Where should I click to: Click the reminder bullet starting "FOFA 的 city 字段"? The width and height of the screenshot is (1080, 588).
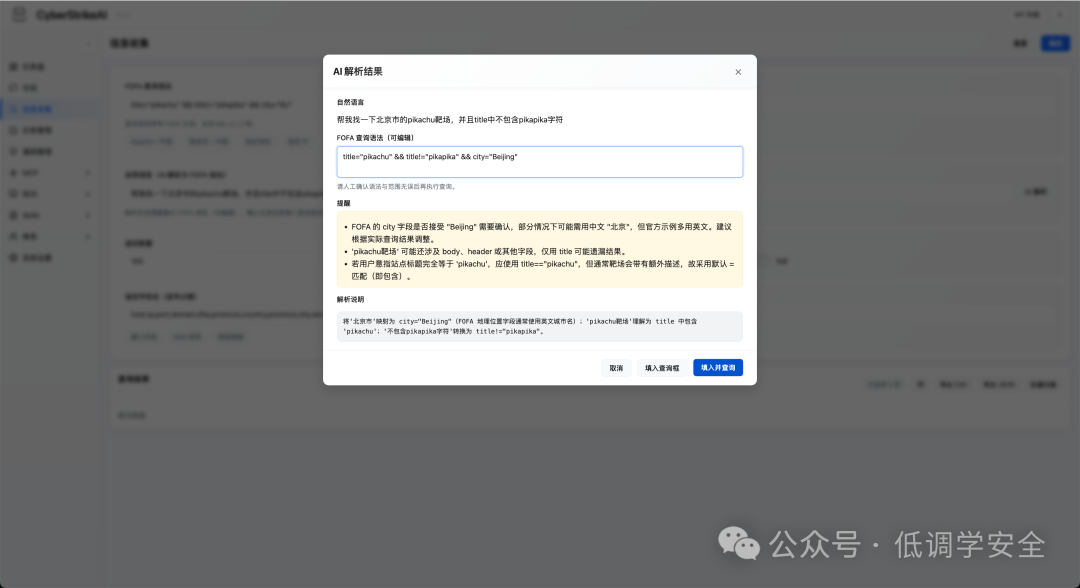[x=542, y=233]
